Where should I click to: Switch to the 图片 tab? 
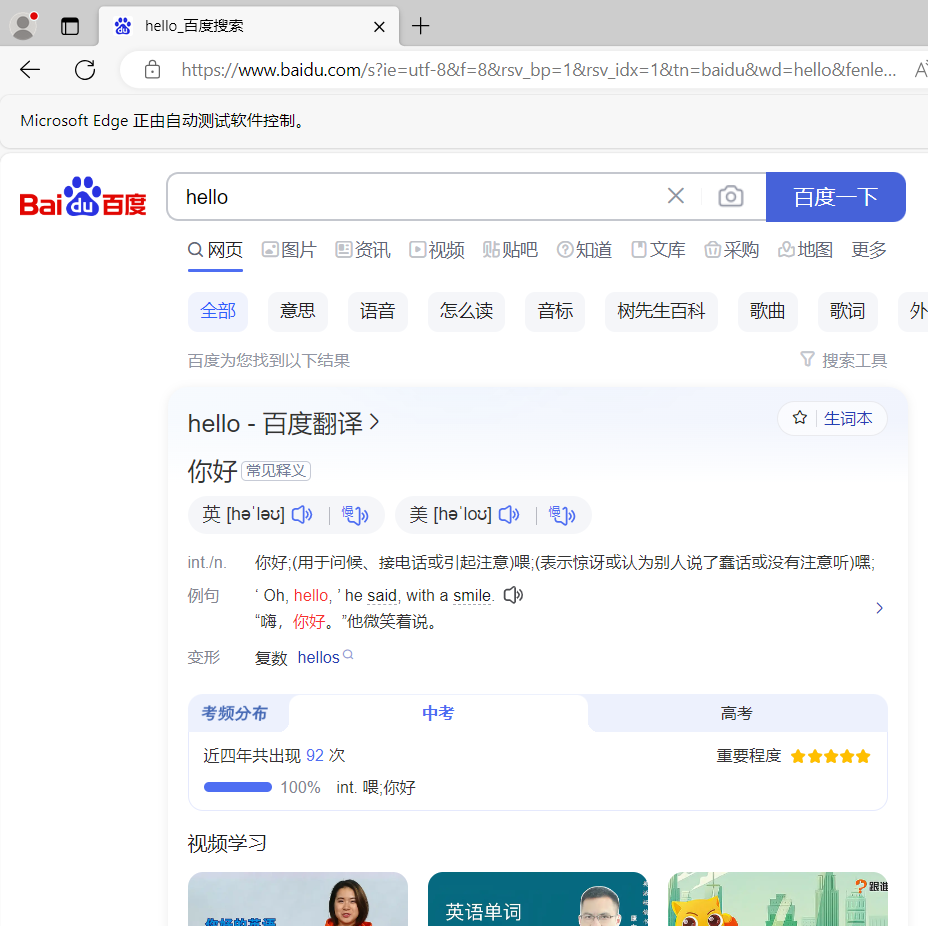pyautogui.click(x=289, y=250)
